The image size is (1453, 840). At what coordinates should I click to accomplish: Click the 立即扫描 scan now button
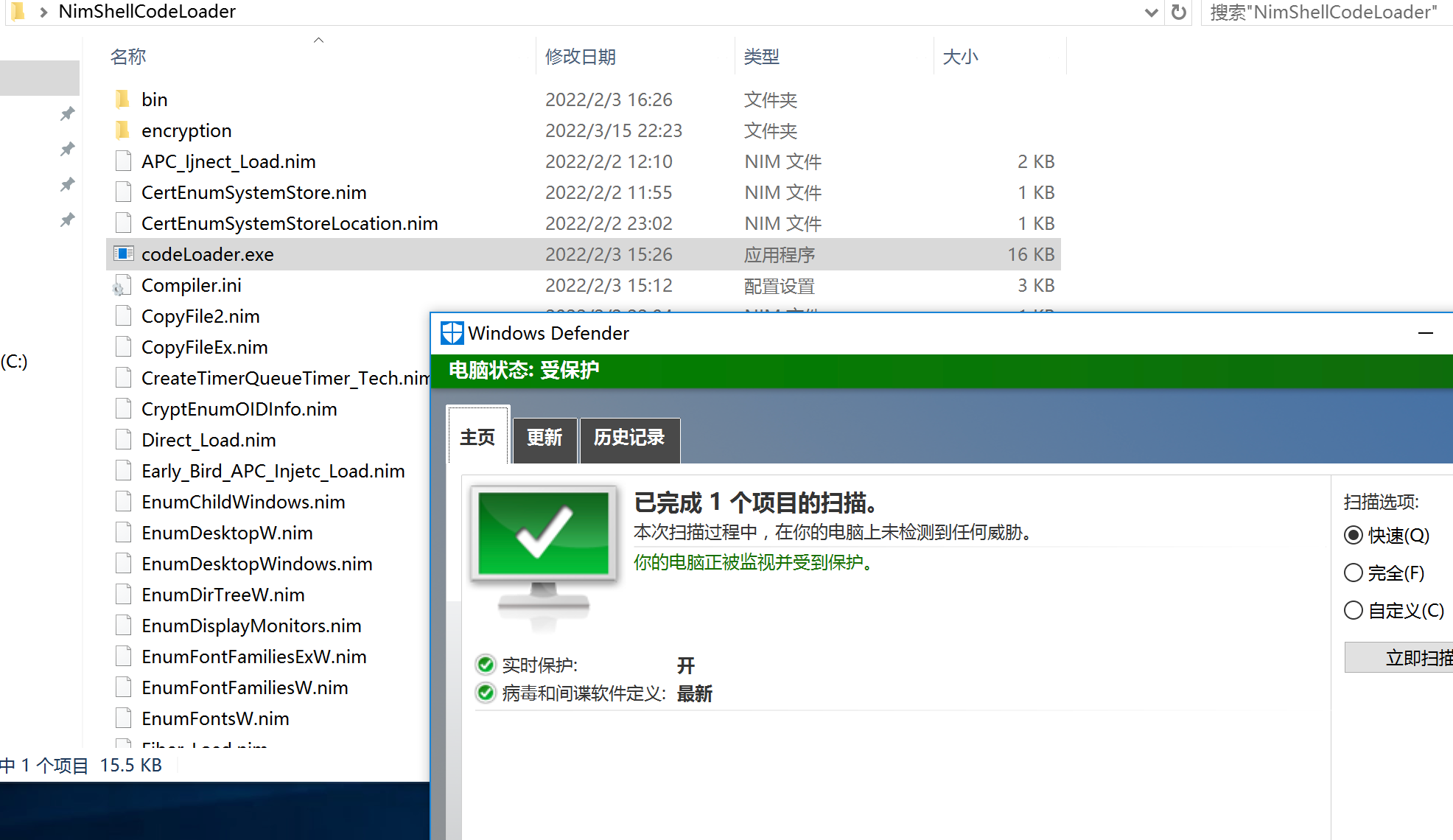pyautogui.click(x=1400, y=657)
